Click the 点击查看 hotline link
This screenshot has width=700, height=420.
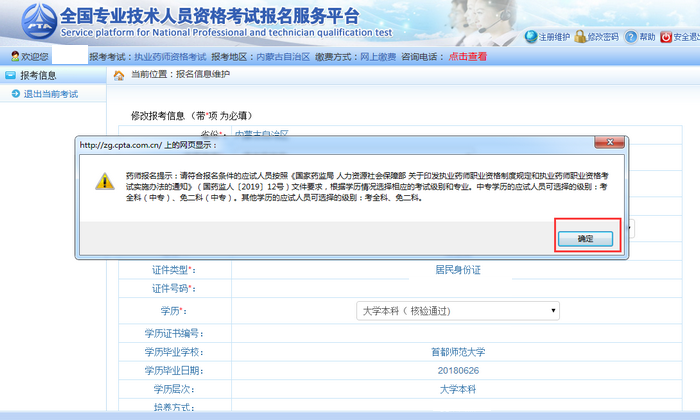pyautogui.click(x=468, y=57)
